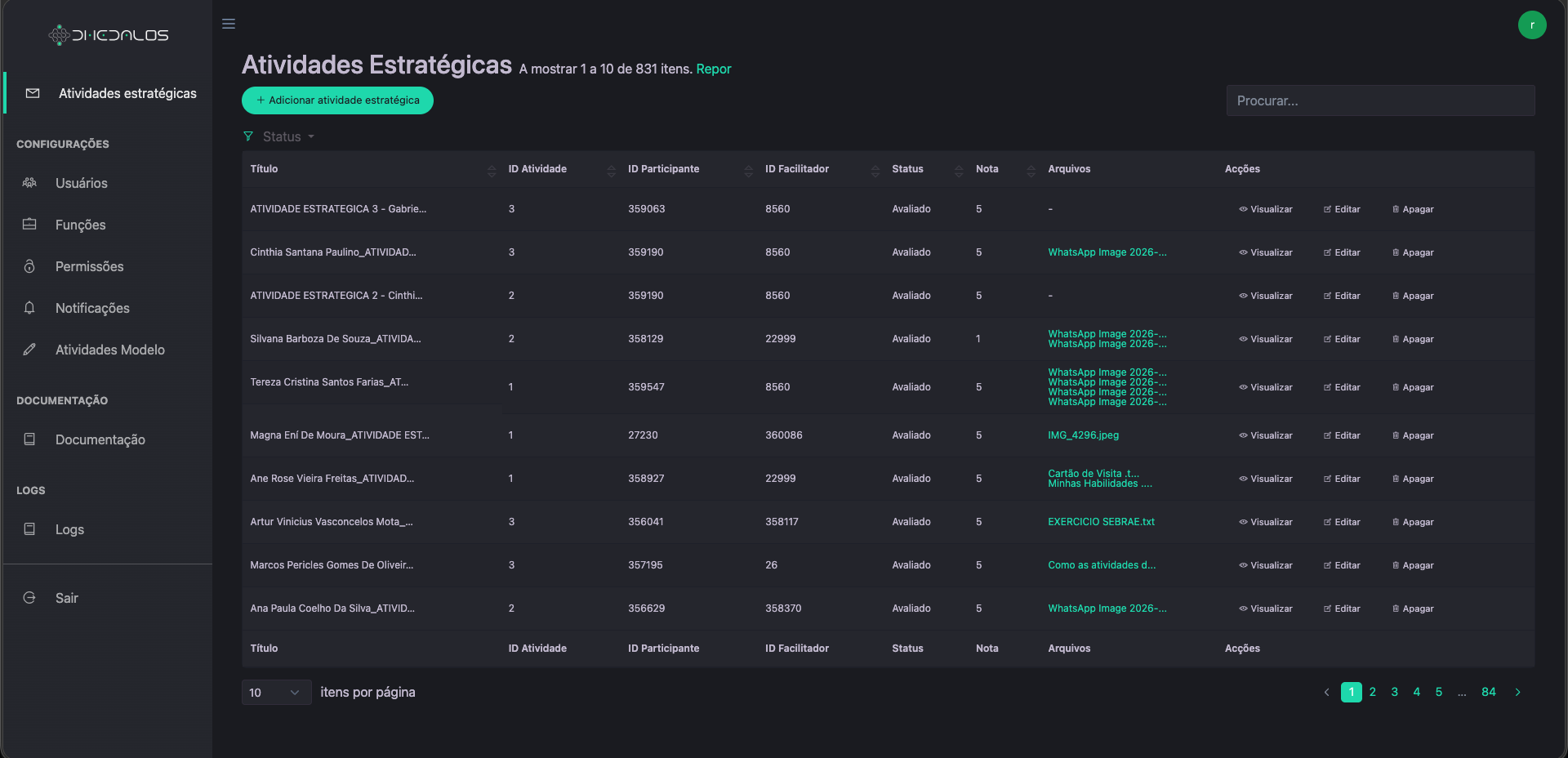Visualizar the Artur Vinicius Vasconcelos Mota row
The height and width of the screenshot is (758, 1568).
pyautogui.click(x=1266, y=522)
